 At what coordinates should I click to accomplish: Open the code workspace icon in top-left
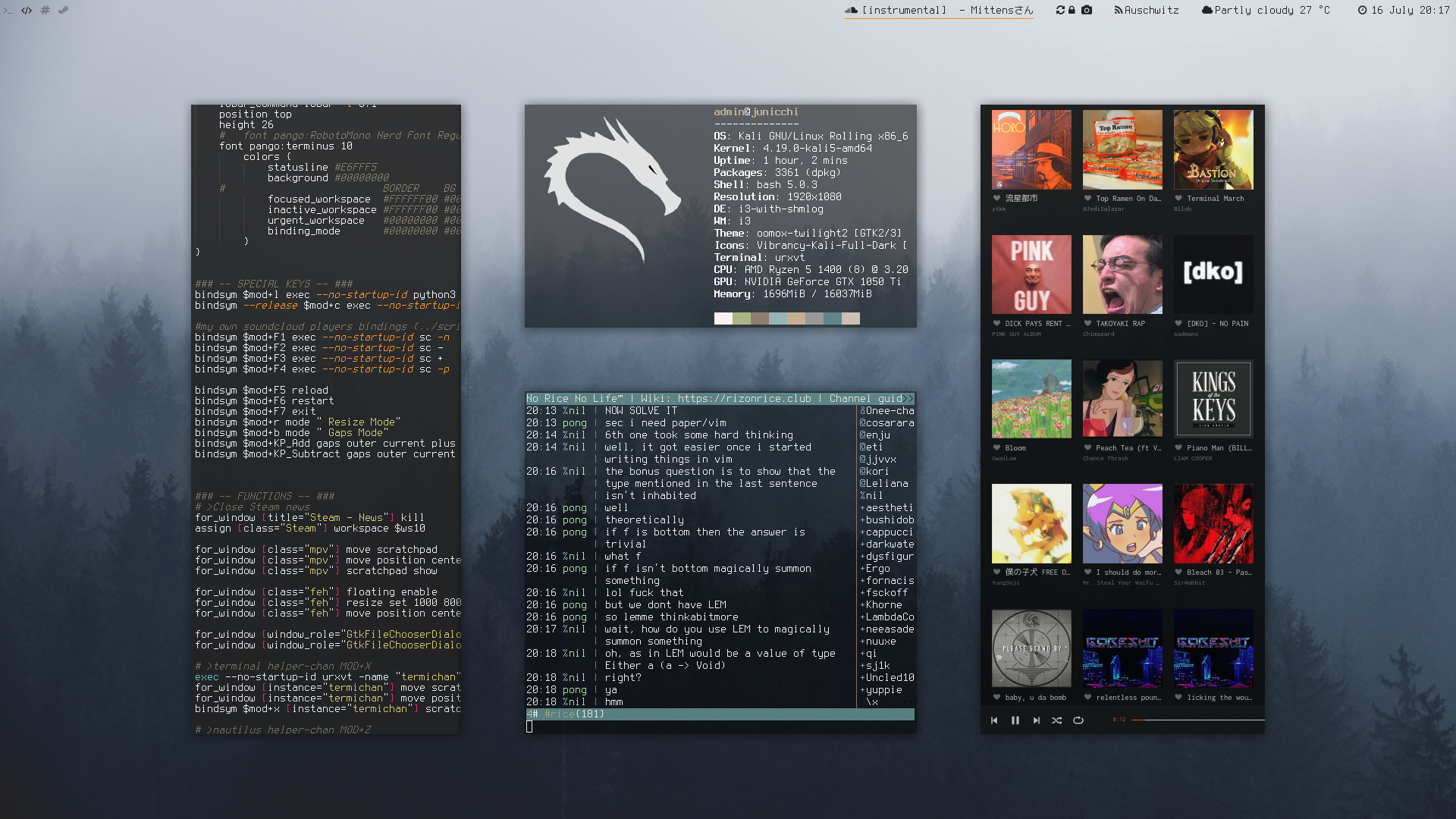pos(27,11)
